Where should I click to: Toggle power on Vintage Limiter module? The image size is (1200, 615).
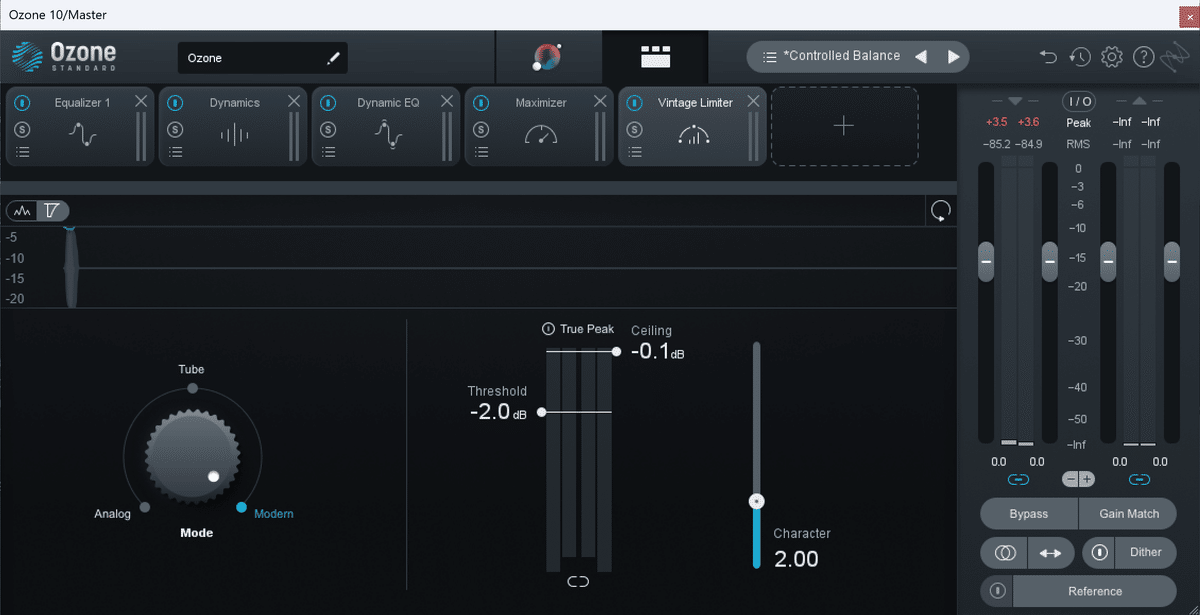tap(634, 102)
